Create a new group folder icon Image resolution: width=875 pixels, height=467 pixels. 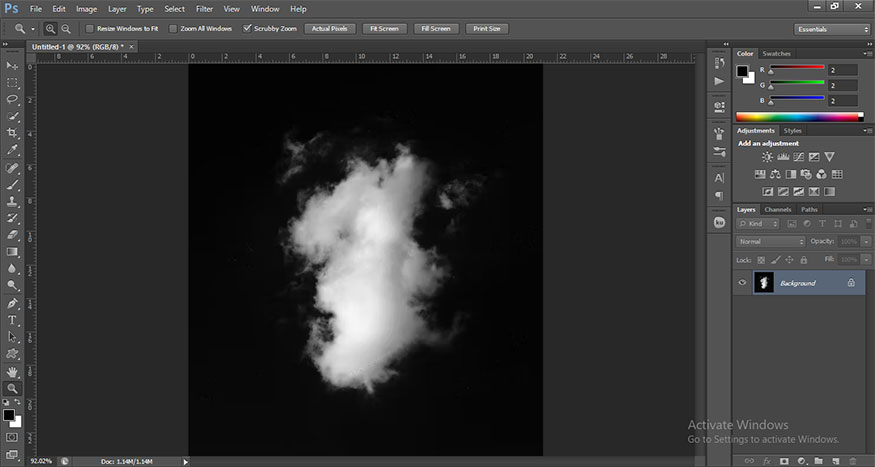click(x=818, y=461)
